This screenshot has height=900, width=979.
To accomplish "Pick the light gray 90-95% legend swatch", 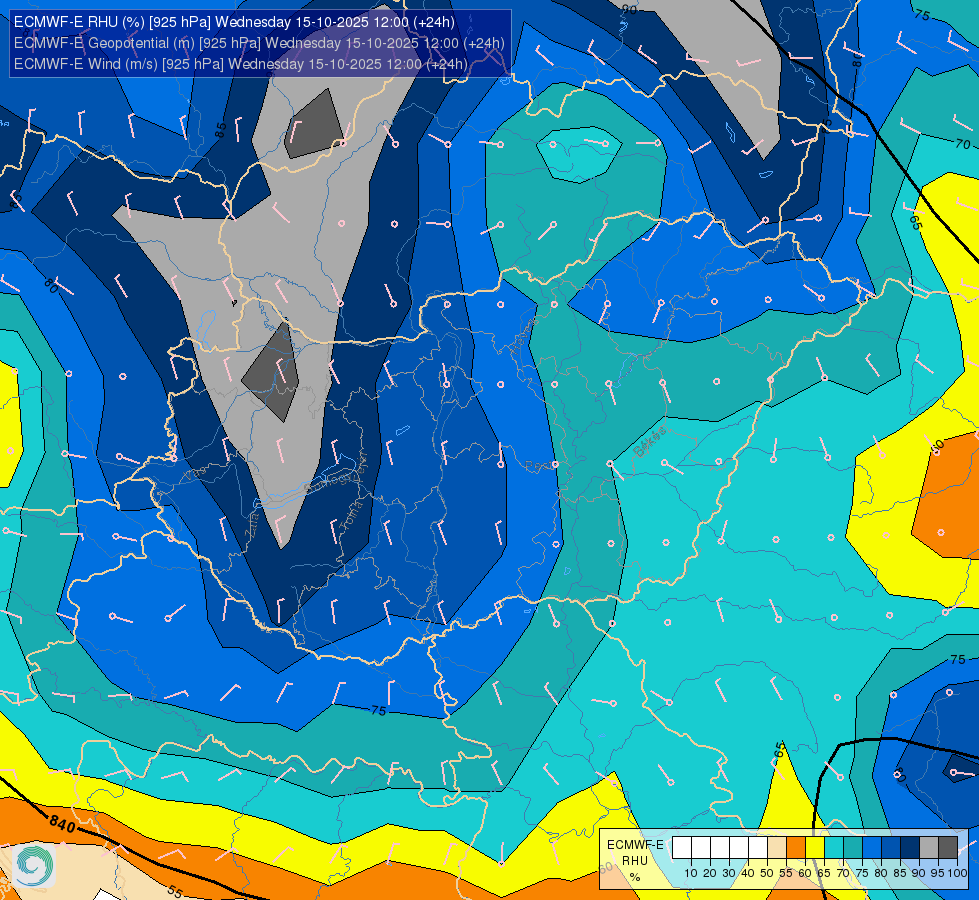I will pyautogui.click(x=929, y=848).
